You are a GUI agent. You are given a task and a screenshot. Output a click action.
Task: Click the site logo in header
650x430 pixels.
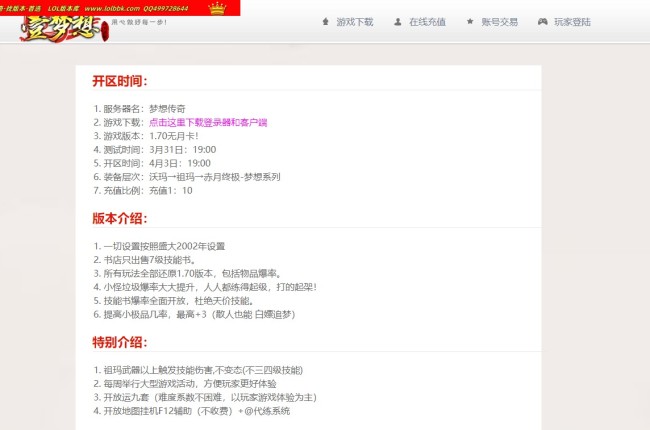click(64, 29)
